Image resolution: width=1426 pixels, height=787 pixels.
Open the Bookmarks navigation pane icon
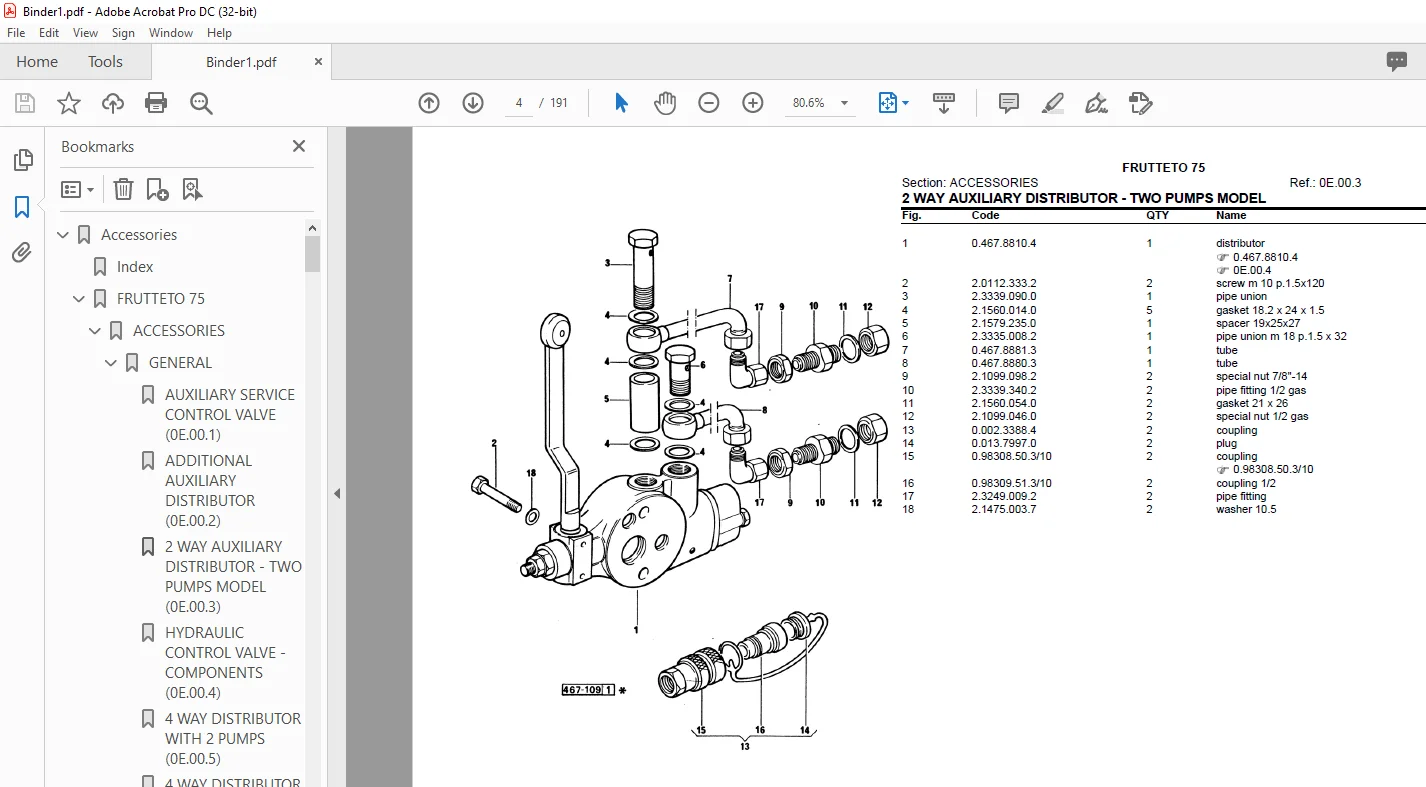click(22, 207)
